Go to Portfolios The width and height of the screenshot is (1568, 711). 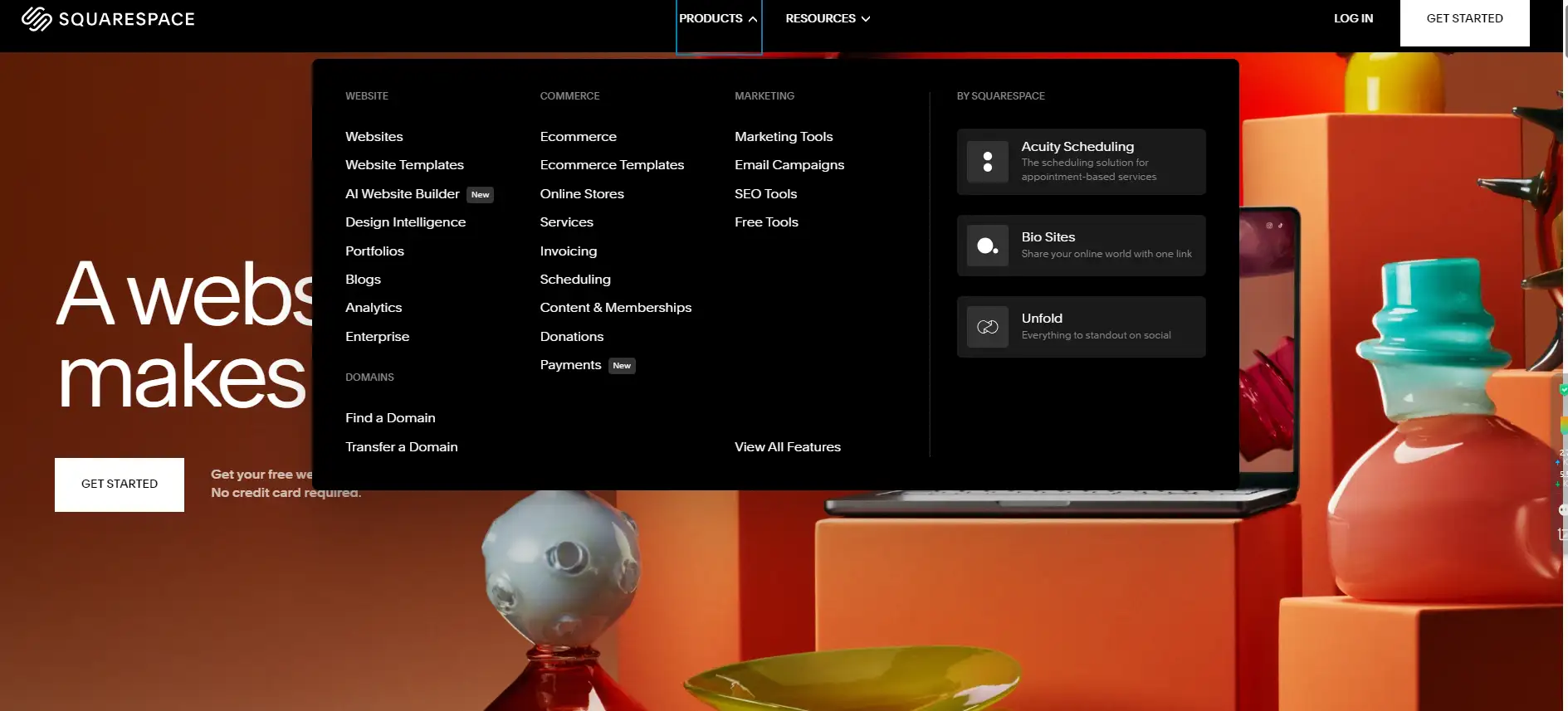[374, 251]
